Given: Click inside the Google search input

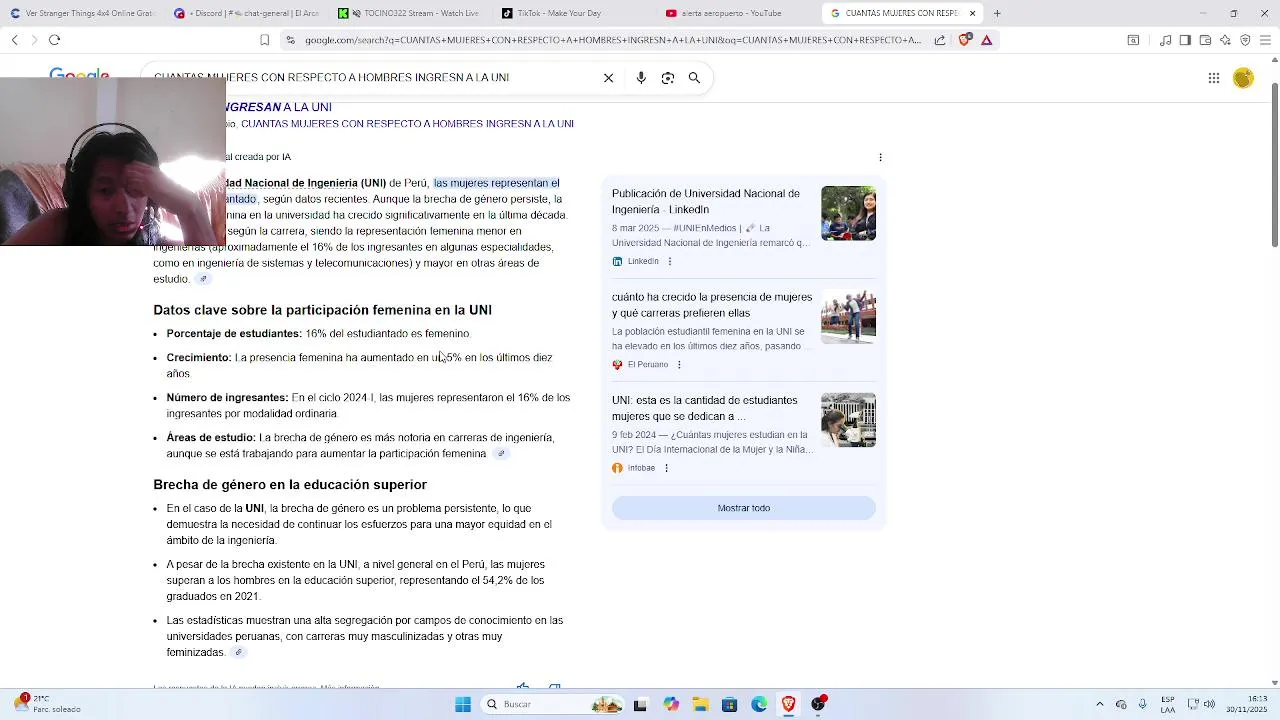Looking at the screenshot, I should pos(372,78).
